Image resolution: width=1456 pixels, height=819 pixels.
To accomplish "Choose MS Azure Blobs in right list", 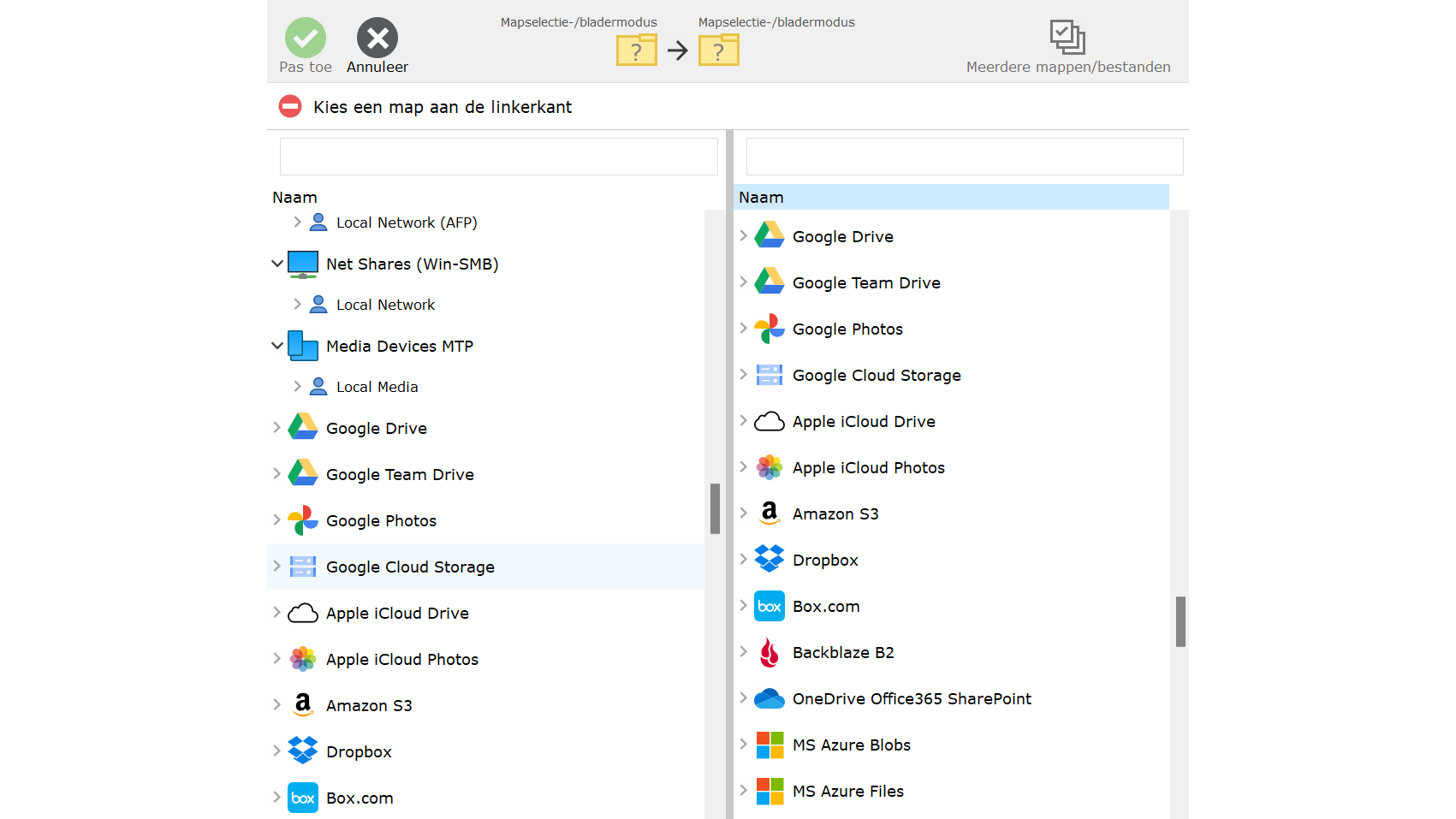I will point(851,745).
